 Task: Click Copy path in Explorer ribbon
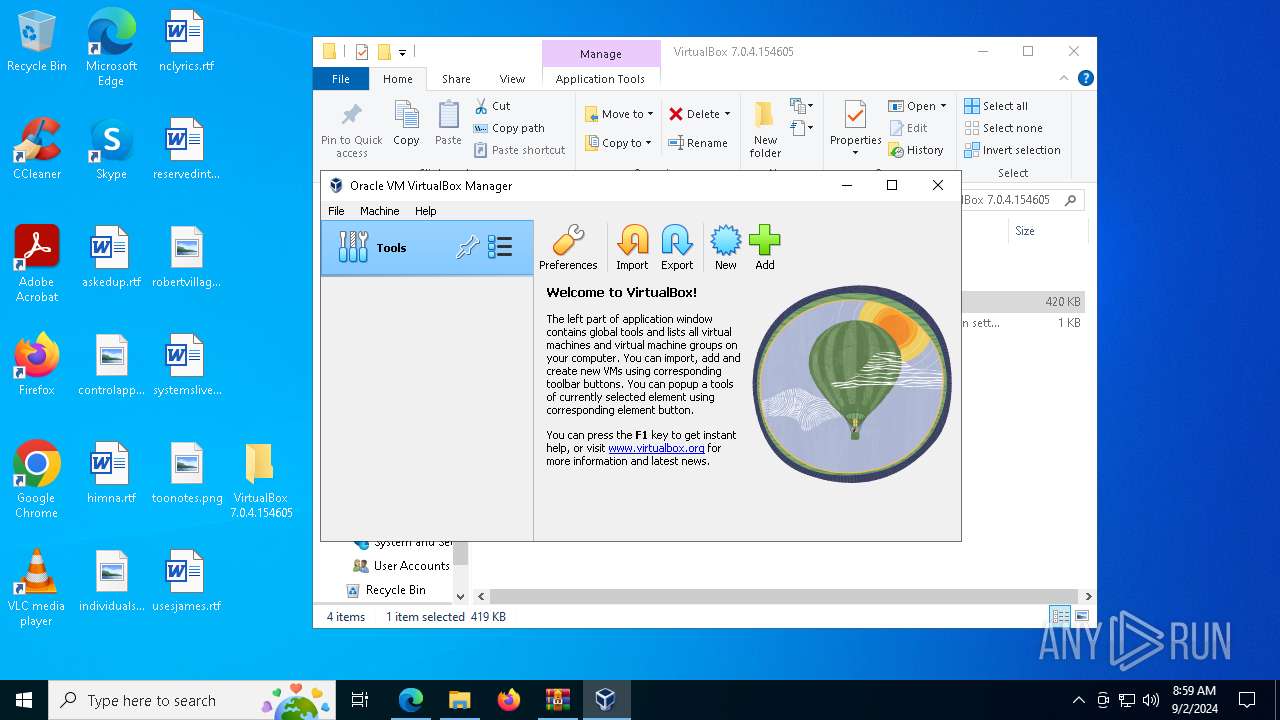coord(509,128)
